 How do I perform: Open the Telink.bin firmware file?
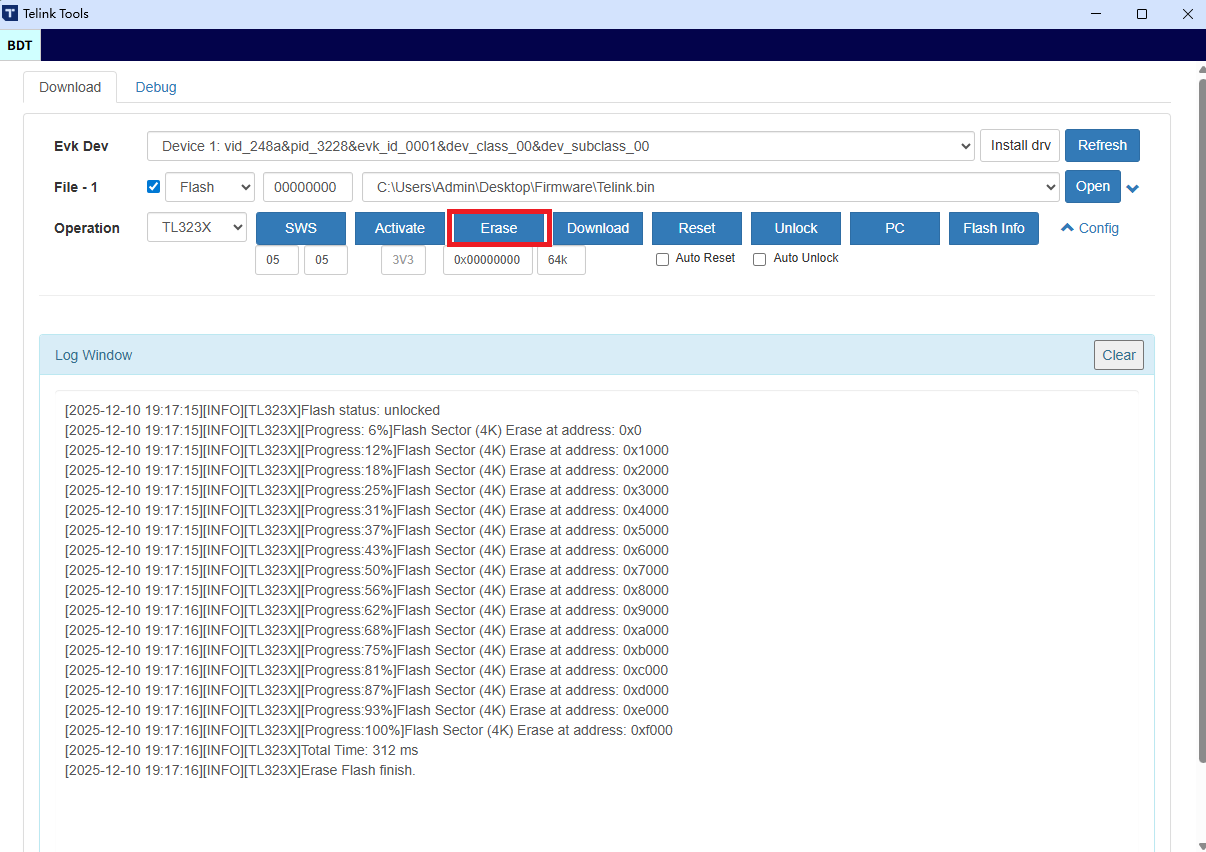coord(1092,186)
